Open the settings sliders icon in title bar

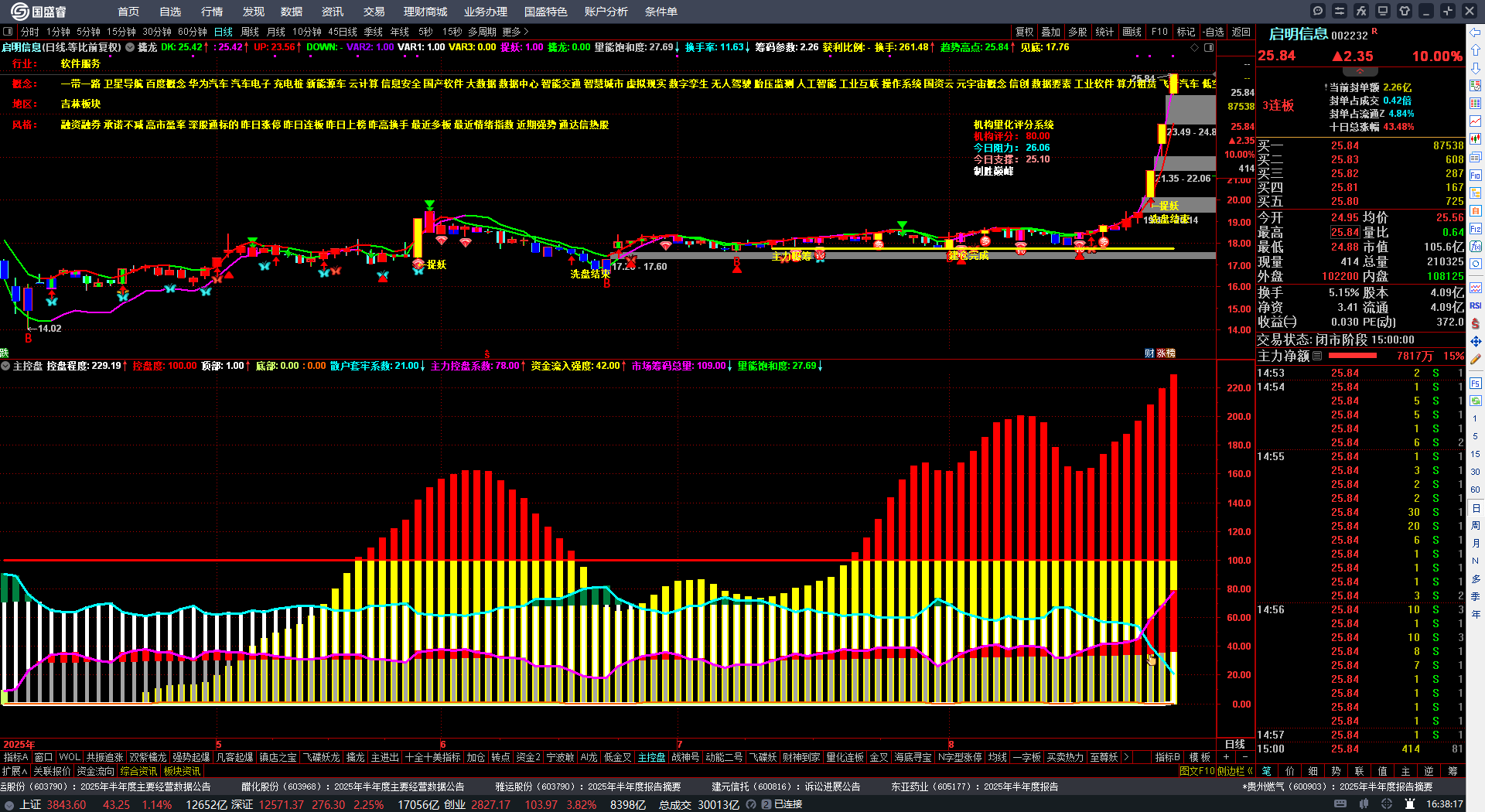point(1340,11)
